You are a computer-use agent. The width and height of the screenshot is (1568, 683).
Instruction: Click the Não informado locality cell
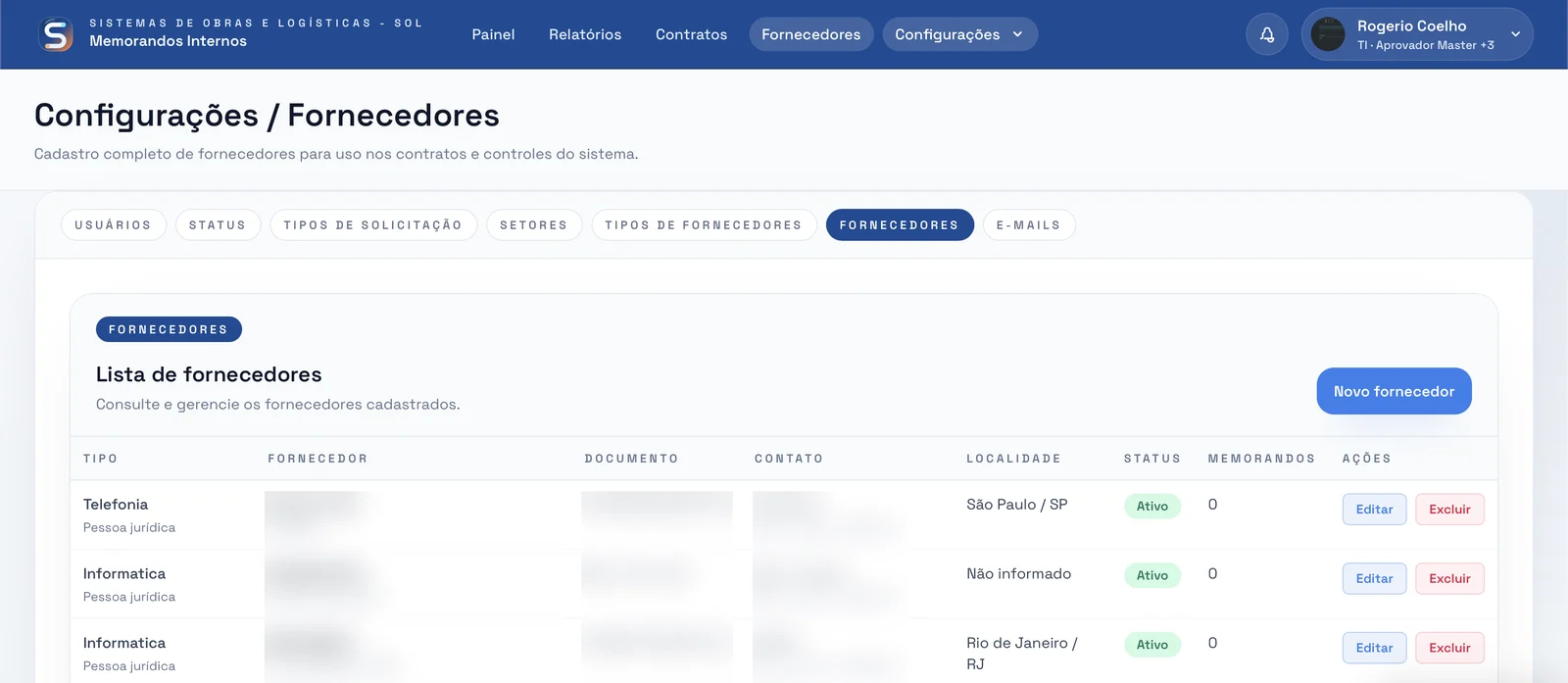(x=1019, y=574)
